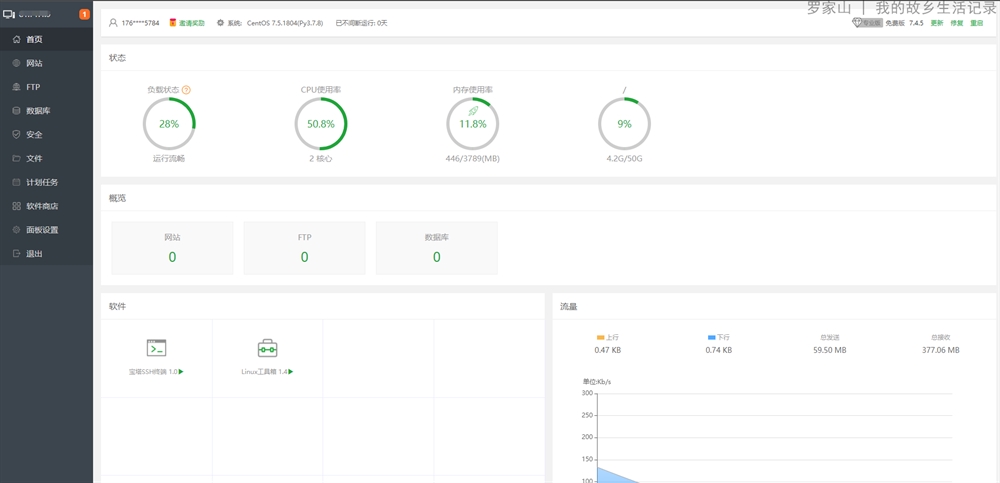Image resolution: width=1000 pixels, height=483 pixels.
Task: Open the 数据库 item in the sidebar
Action: pos(46,111)
